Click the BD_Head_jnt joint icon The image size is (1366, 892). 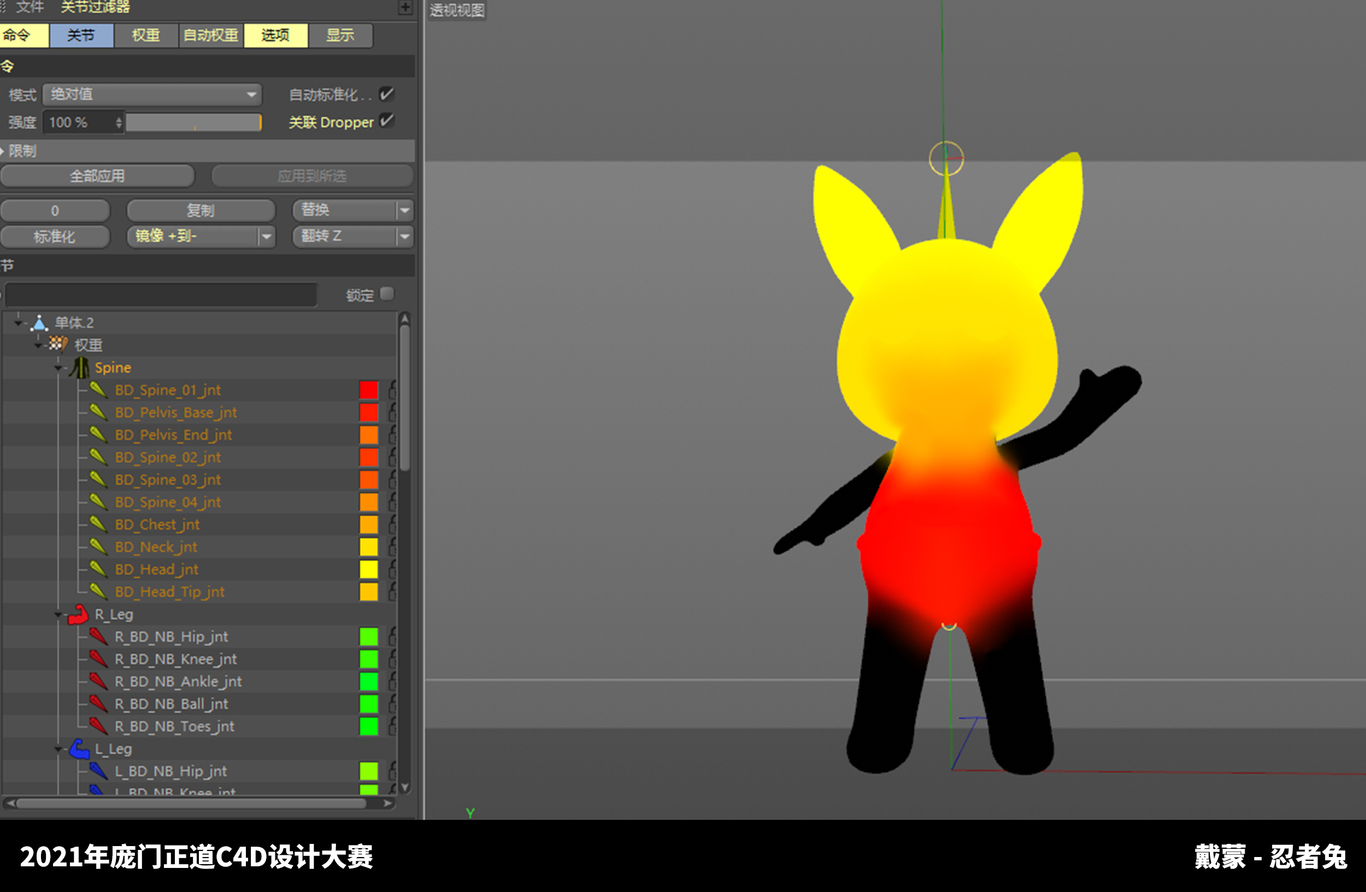coord(98,569)
